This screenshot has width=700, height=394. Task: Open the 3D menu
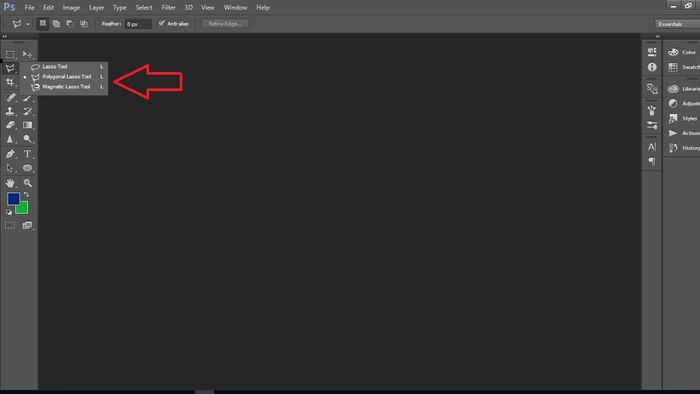pos(188,8)
